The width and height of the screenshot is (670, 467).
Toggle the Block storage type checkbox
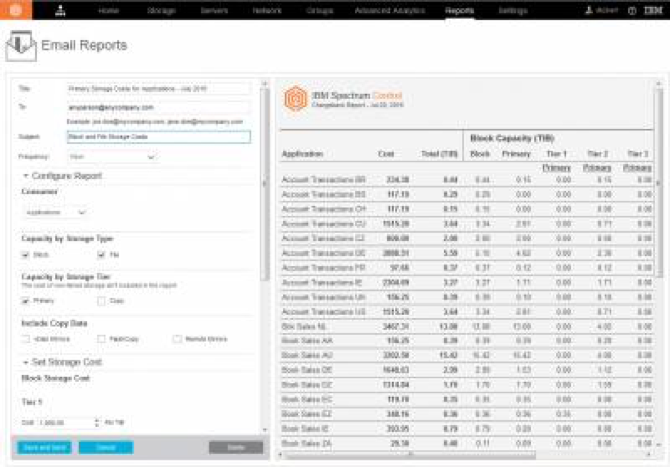(25, 255)
